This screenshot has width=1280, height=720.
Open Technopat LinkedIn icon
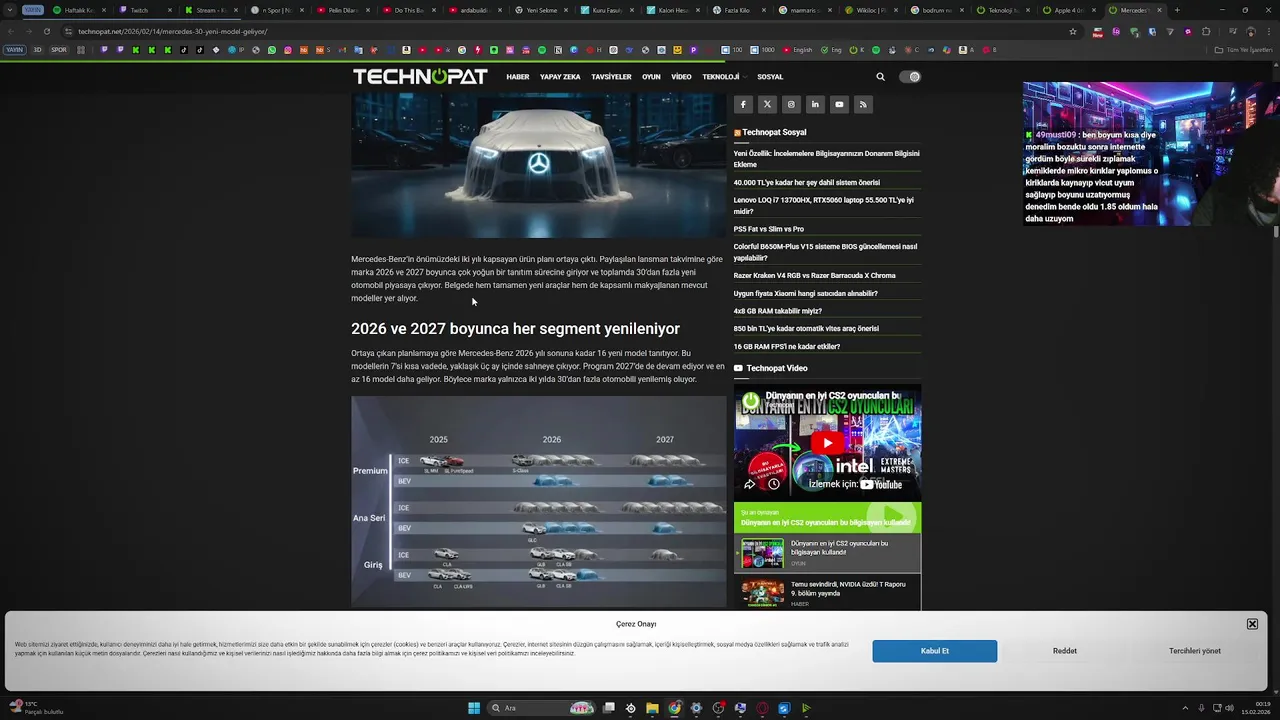tap(815, 104)
